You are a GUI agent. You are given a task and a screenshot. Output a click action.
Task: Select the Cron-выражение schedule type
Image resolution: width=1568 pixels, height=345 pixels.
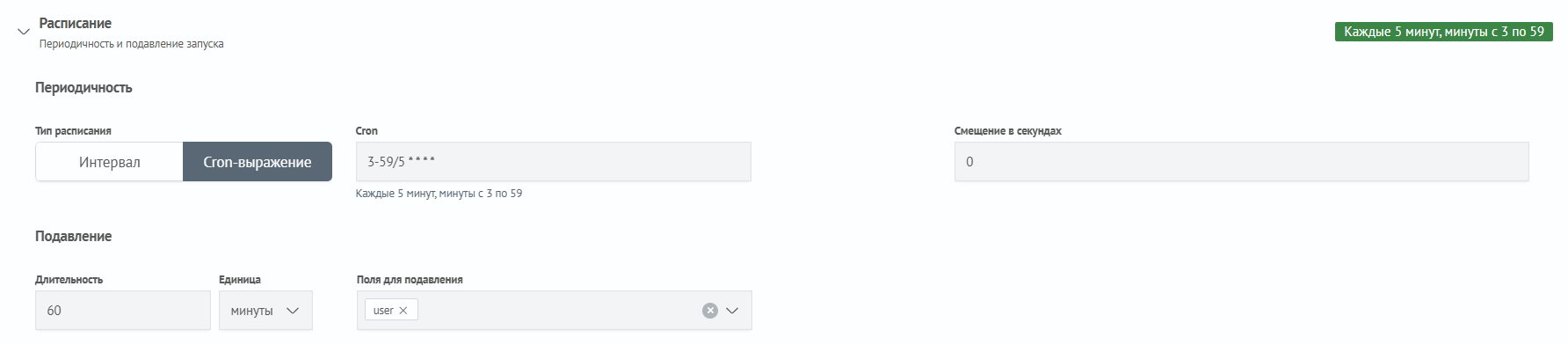[258, 162]
